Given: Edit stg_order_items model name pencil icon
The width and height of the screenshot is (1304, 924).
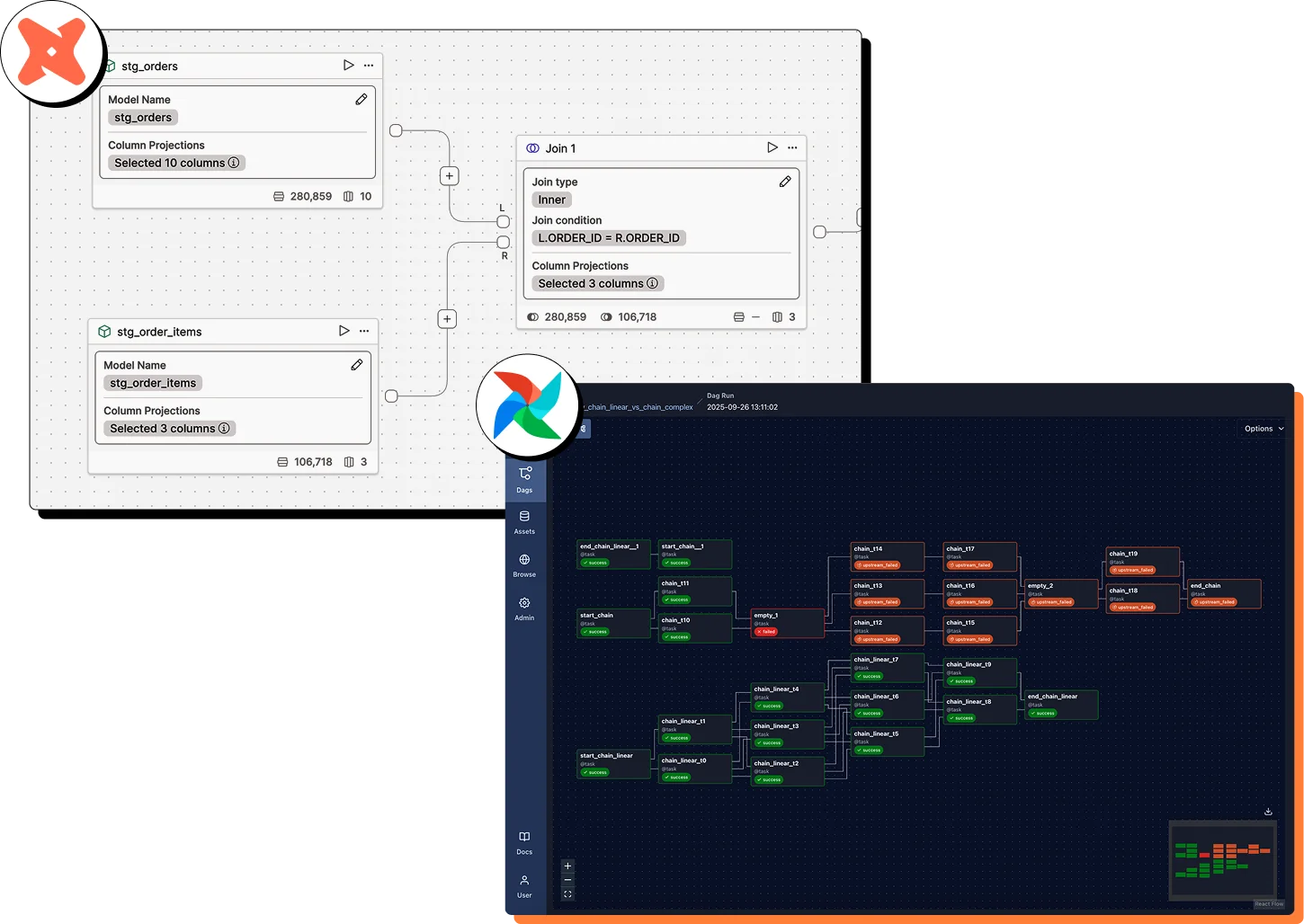Looking at the screenshot, I should [356, 365].
